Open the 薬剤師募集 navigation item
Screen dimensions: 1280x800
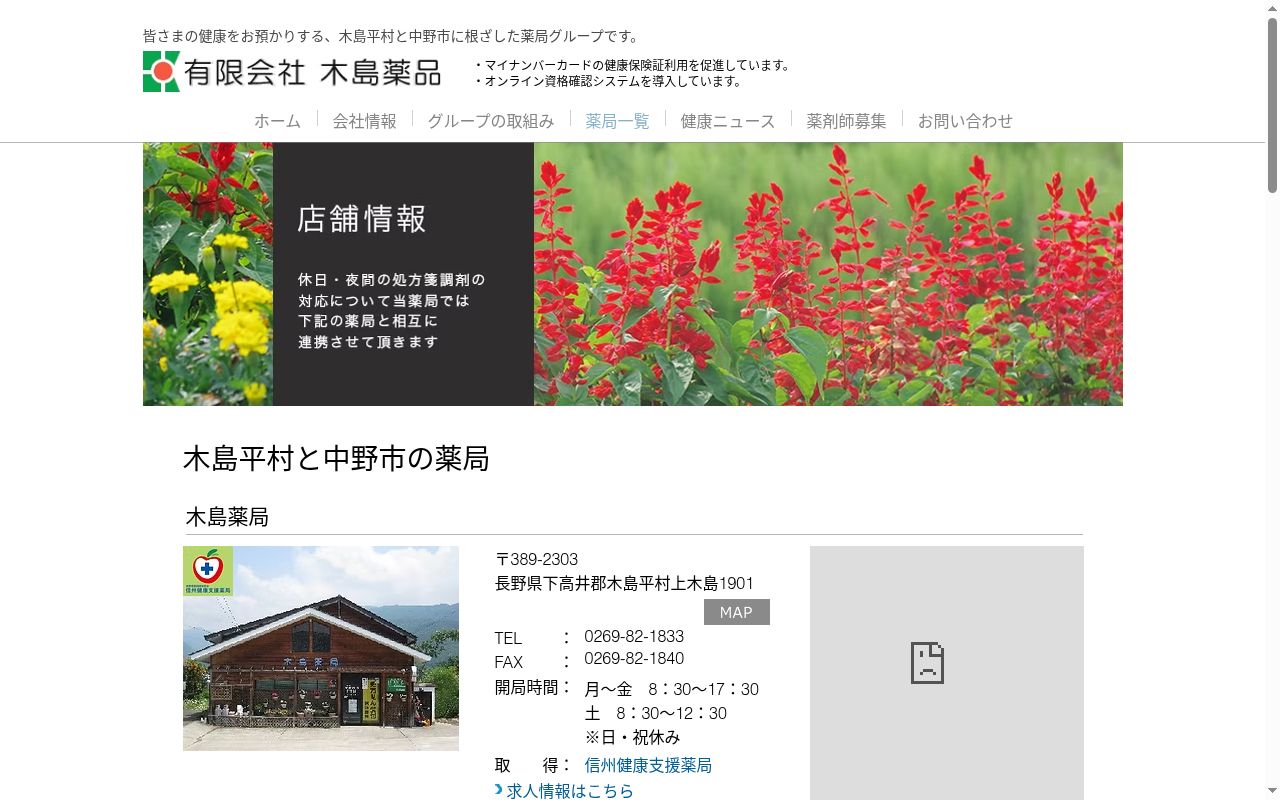click(x=846, y=121)
